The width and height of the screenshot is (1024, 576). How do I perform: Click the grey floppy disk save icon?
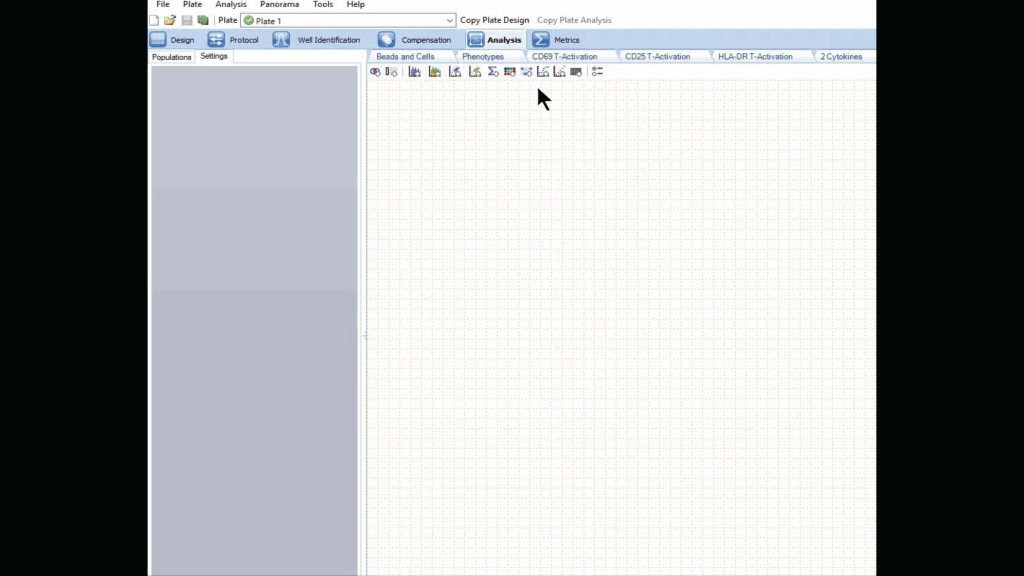[187, 20]
